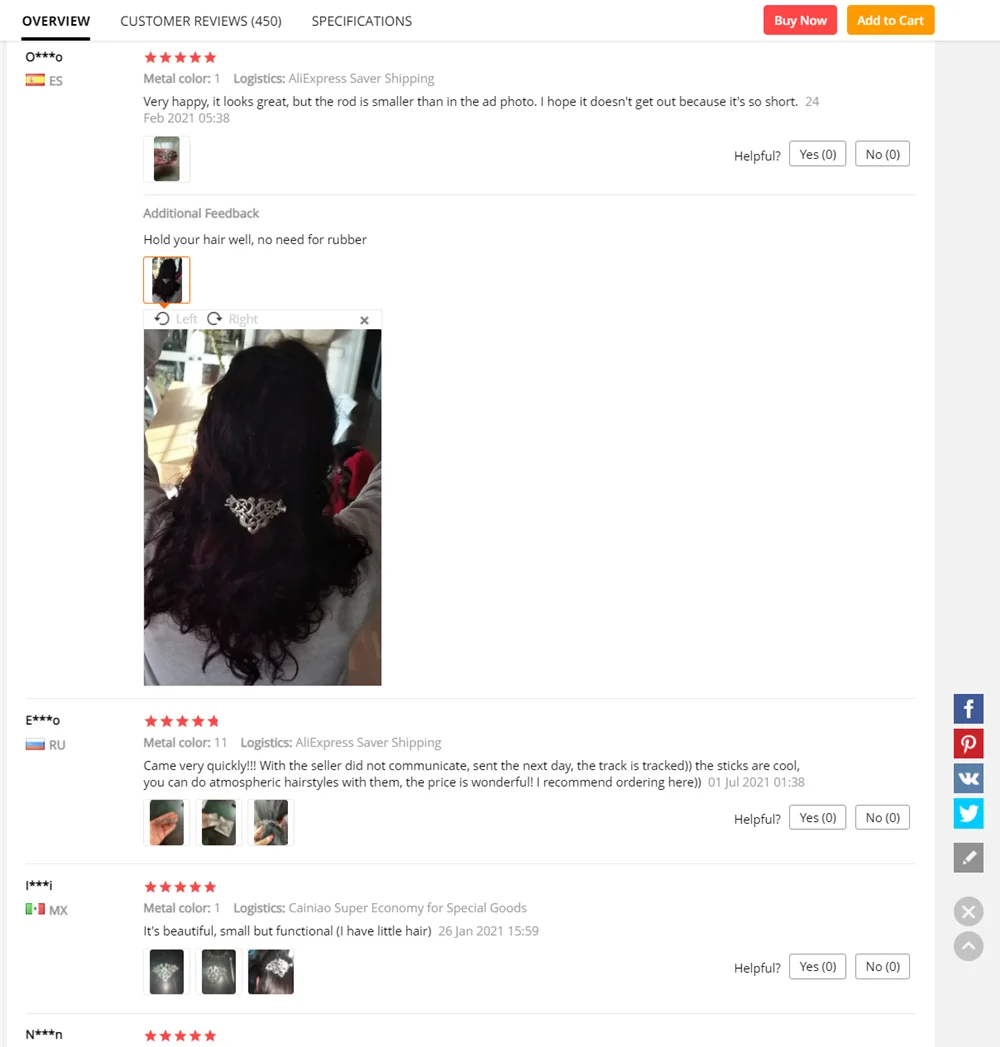Rotate the enlarged photo Left
The image size is (1000, 1047).
pos(176,319)
